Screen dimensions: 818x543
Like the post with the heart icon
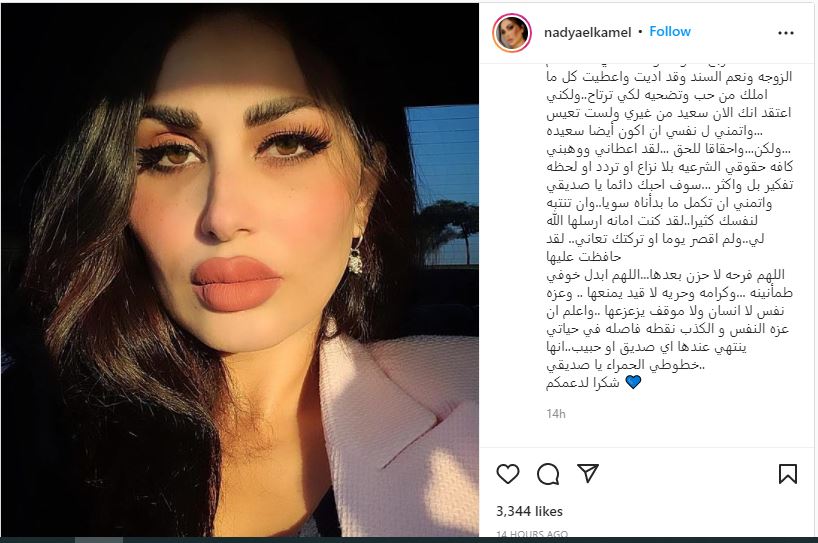tap(508, 474)
